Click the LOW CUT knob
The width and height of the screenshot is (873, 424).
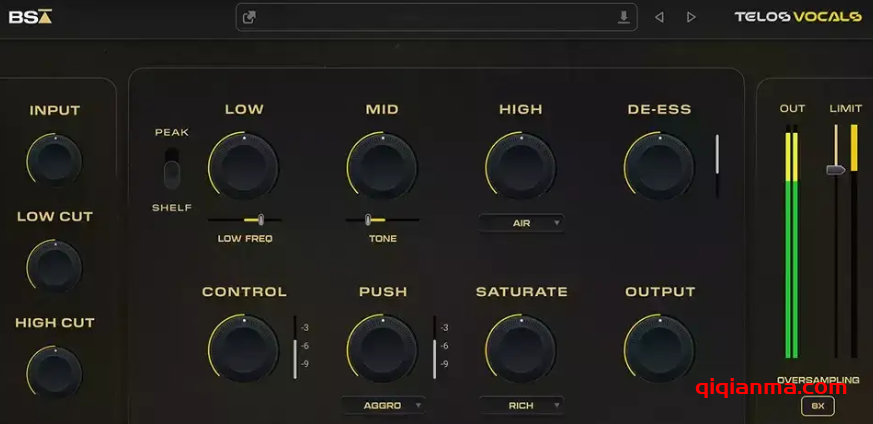tap(55, 268)
